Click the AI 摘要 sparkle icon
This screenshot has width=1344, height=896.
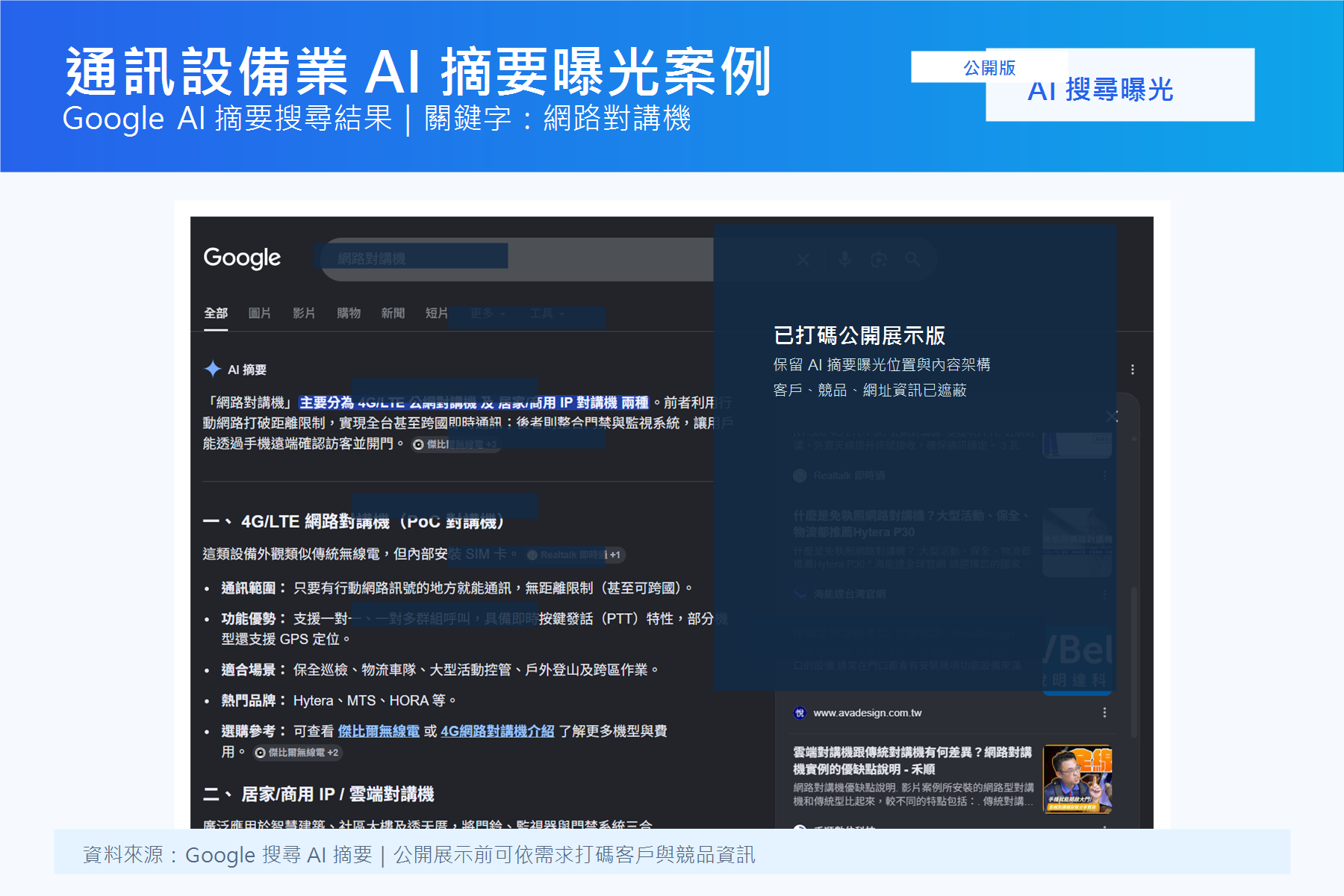[x=213, y=369]
